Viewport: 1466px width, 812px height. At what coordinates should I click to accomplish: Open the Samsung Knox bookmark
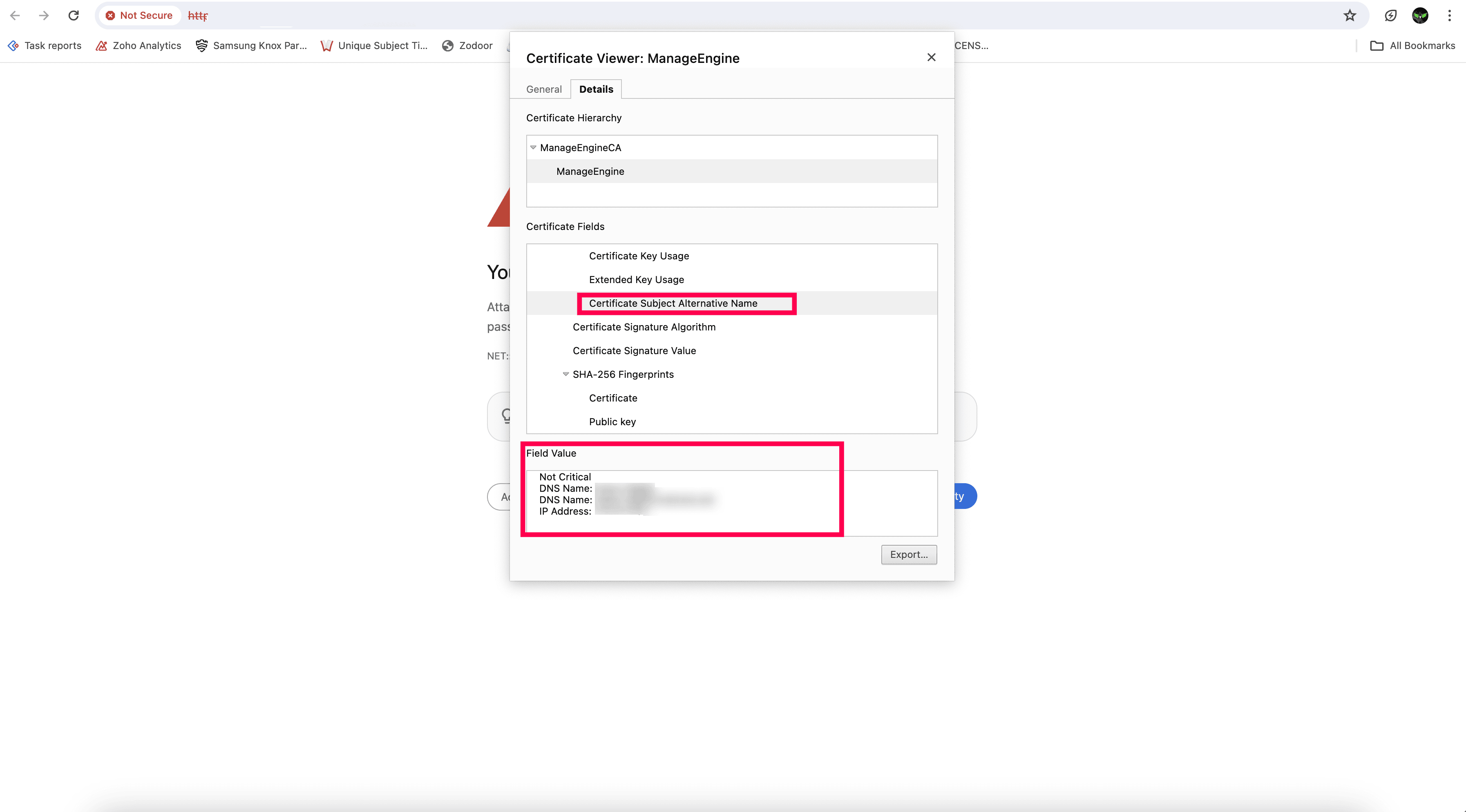click(x=251, y=45)
